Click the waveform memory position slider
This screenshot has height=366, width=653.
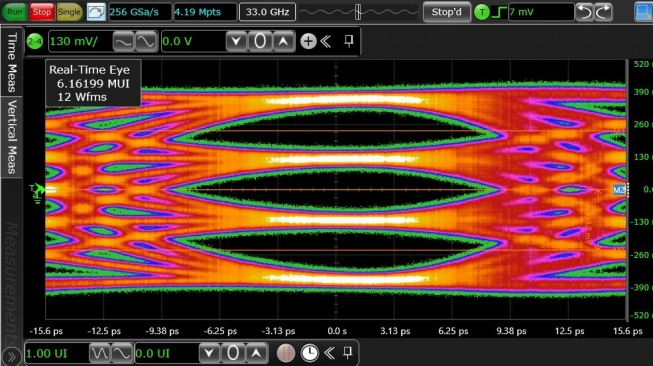coord(358,12)
